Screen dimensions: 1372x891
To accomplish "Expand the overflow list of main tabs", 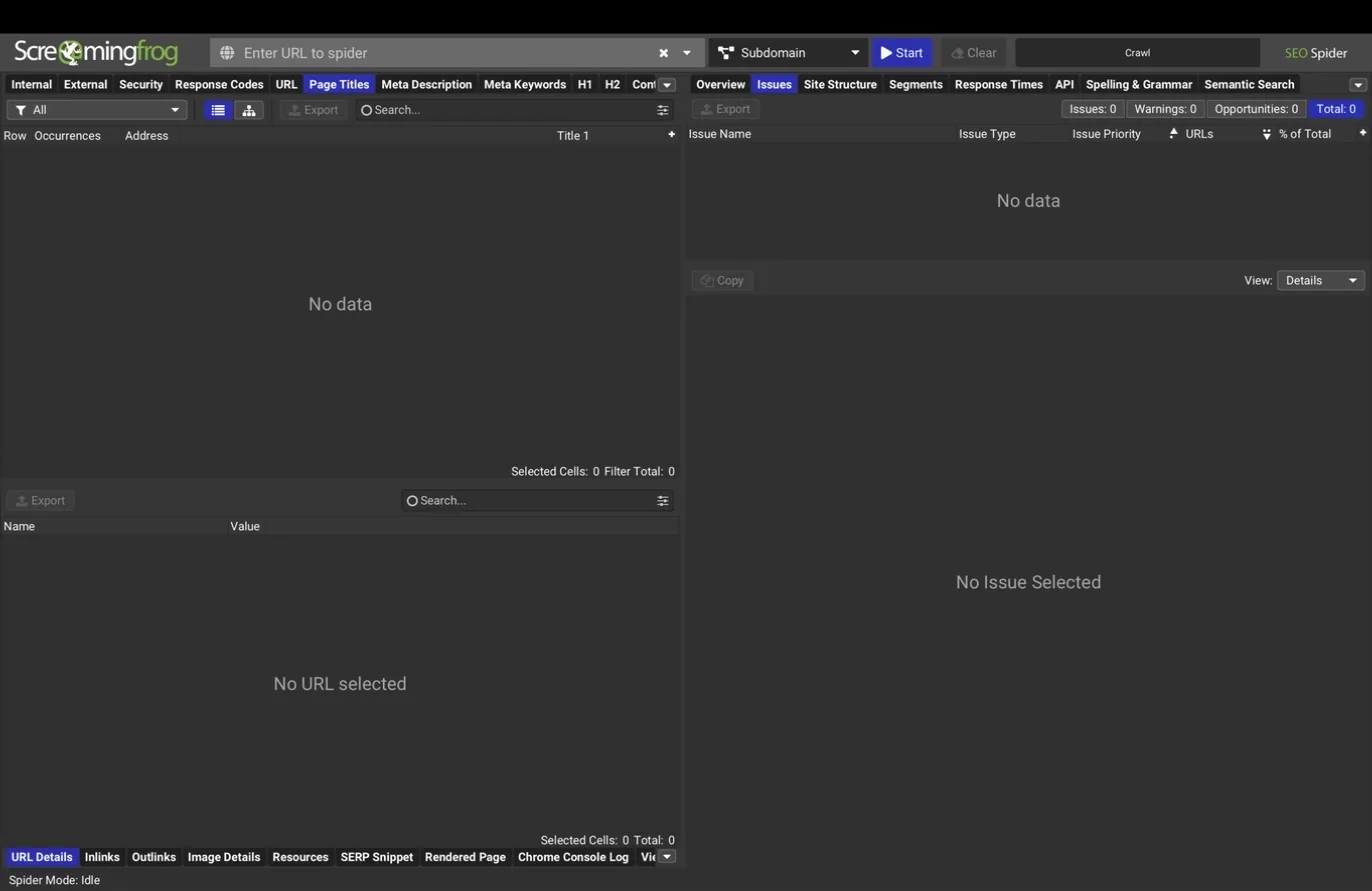I will (x=667, y=85).
